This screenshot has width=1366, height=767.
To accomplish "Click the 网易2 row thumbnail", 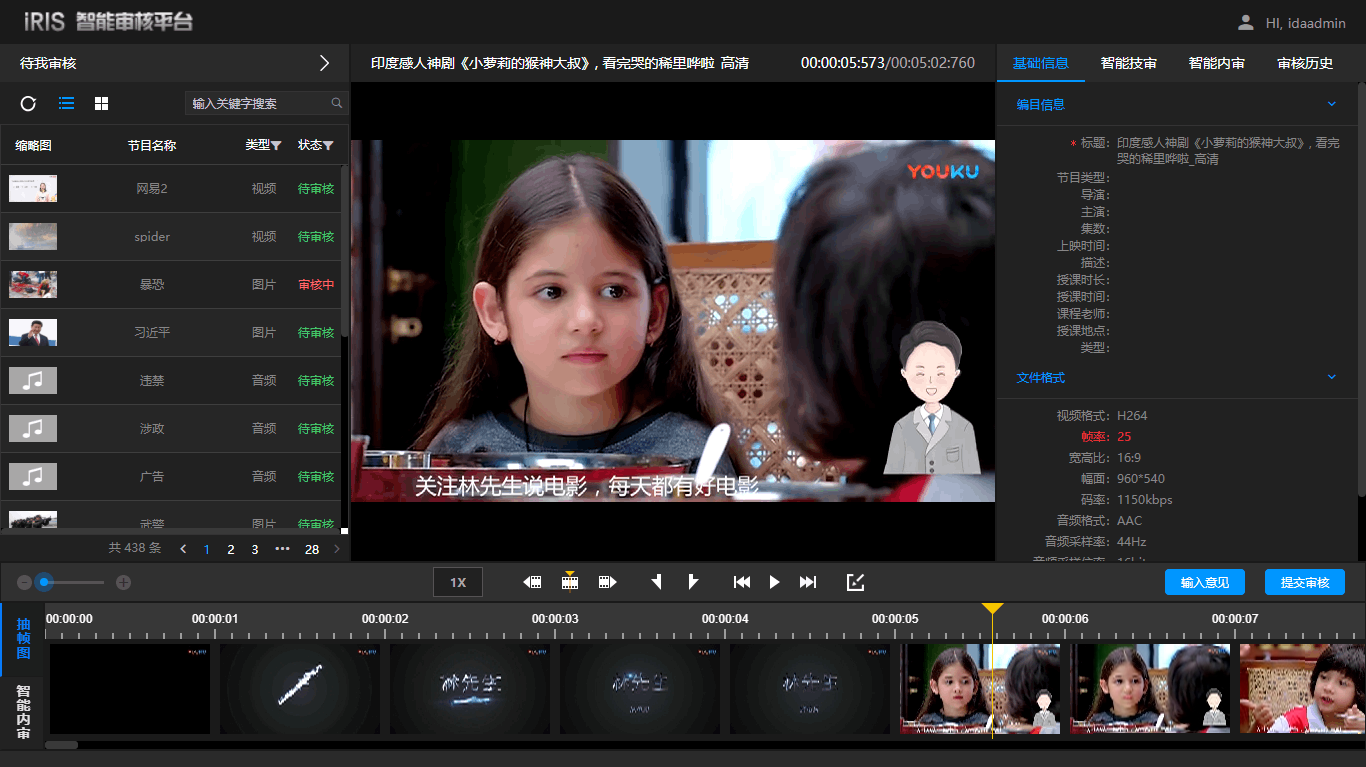I will pos(33,188).
